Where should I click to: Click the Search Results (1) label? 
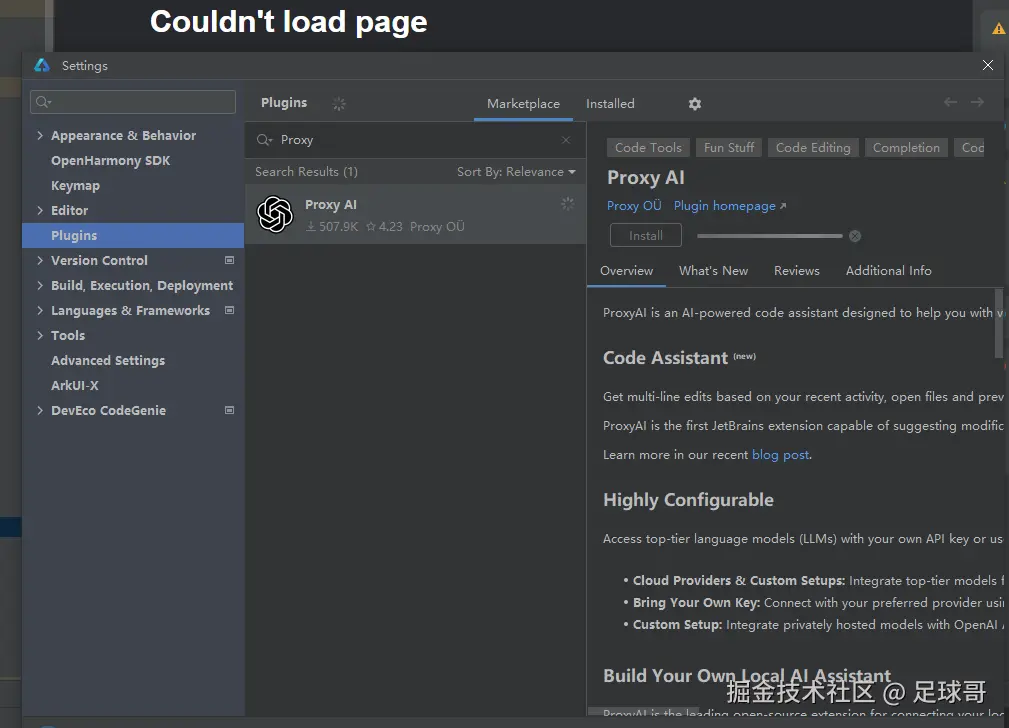tap(306, 172)
